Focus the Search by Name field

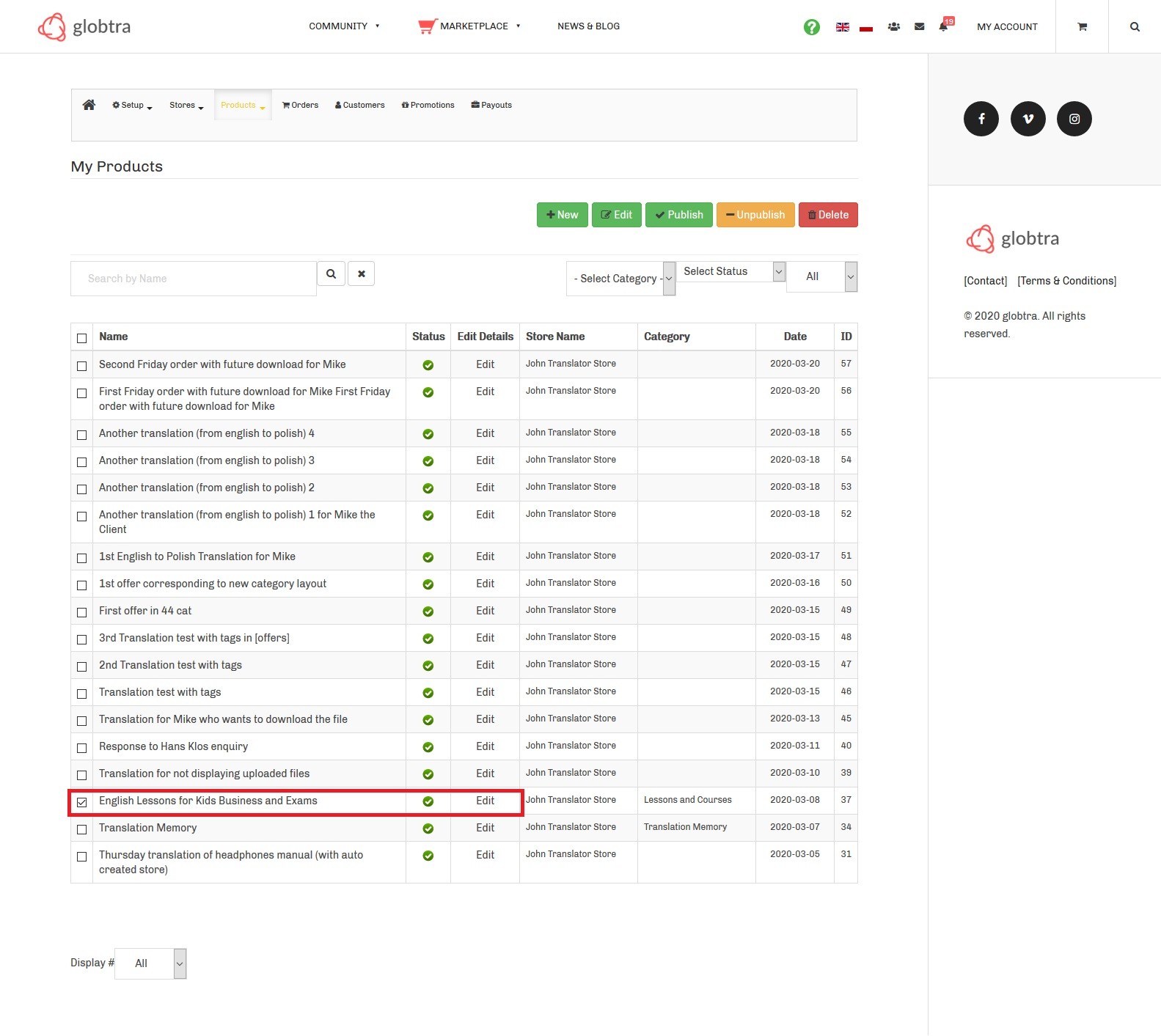[x=194, y=279]
